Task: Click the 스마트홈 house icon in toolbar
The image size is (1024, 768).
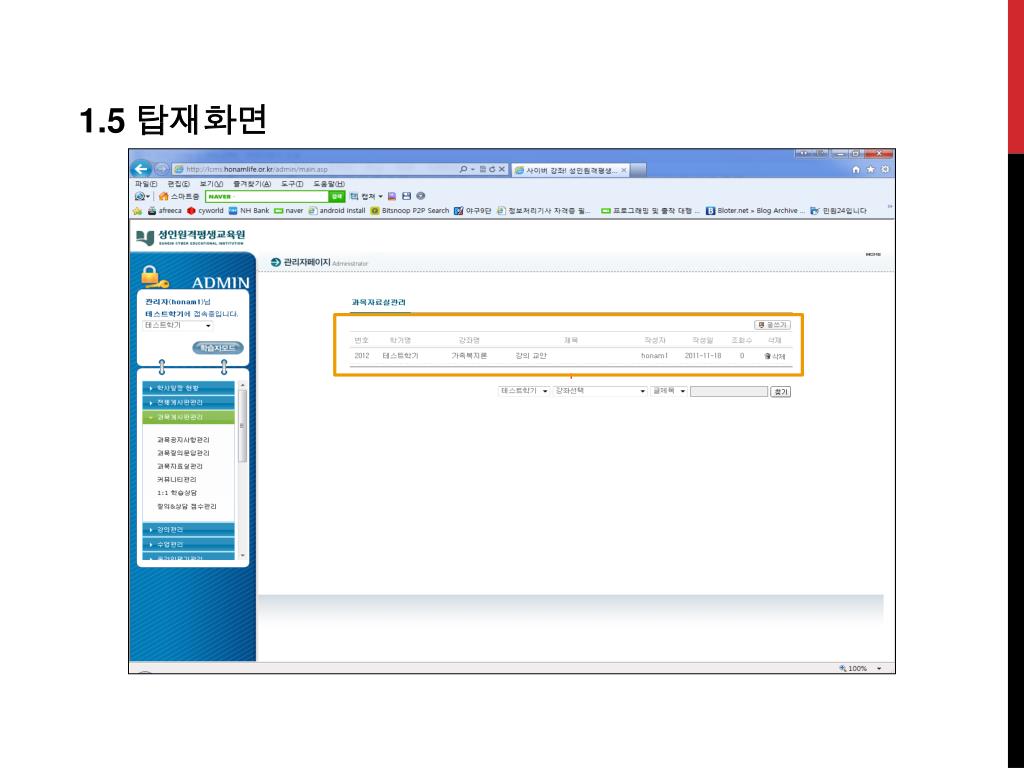Action: [163, 197]
